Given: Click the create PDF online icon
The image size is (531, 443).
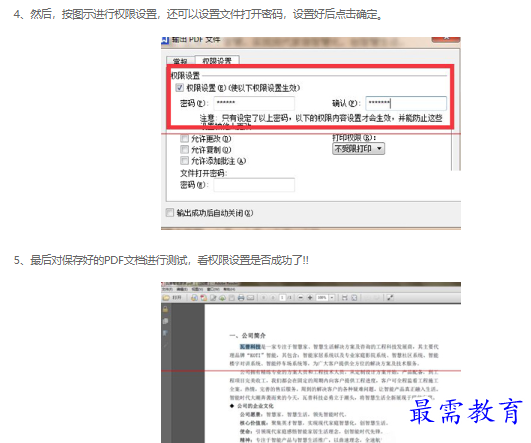Looking at the screenshot, I should pyautogui.click(x=194, y=298).
